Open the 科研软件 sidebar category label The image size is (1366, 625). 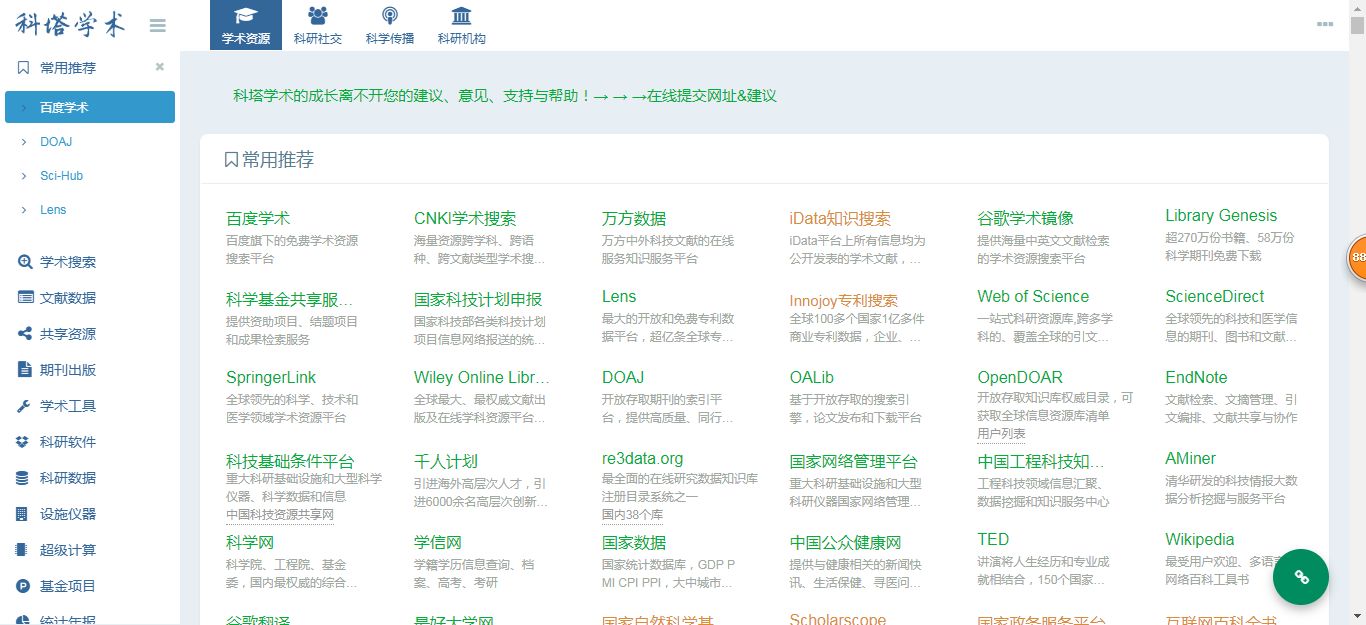coord(68,442)
